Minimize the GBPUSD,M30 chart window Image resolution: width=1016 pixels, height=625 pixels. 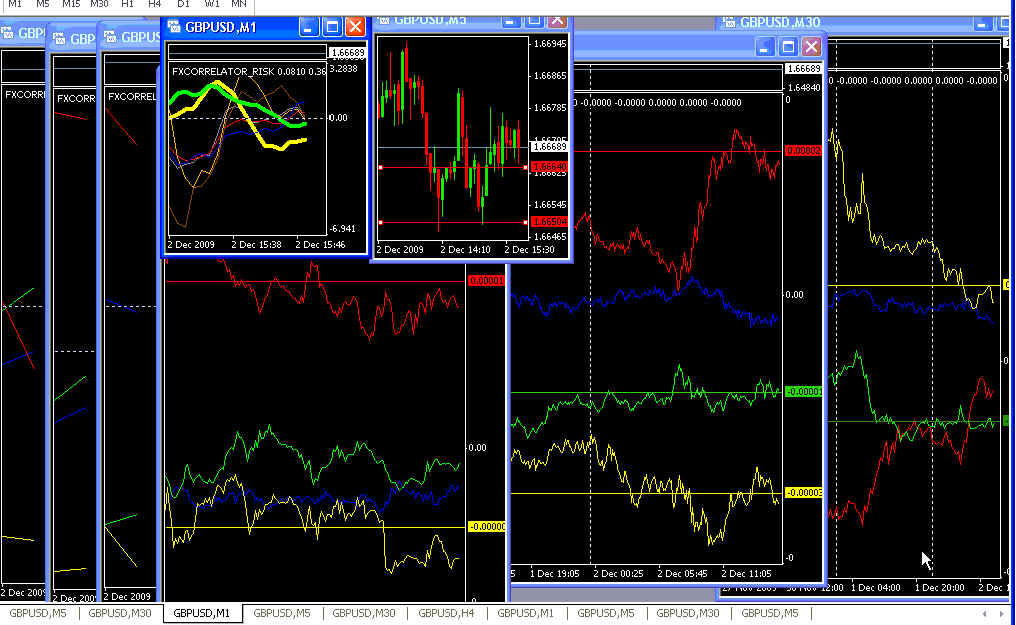click(x=982, y=23)
